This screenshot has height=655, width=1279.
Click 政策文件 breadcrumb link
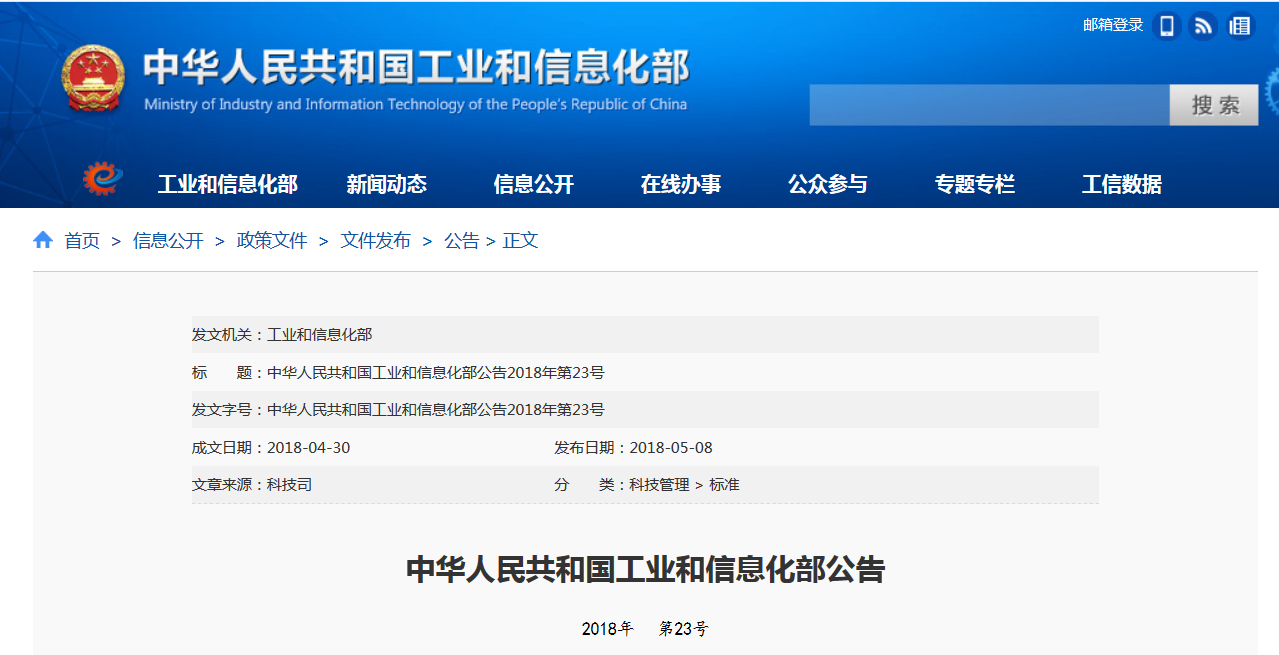pos(271,241)
